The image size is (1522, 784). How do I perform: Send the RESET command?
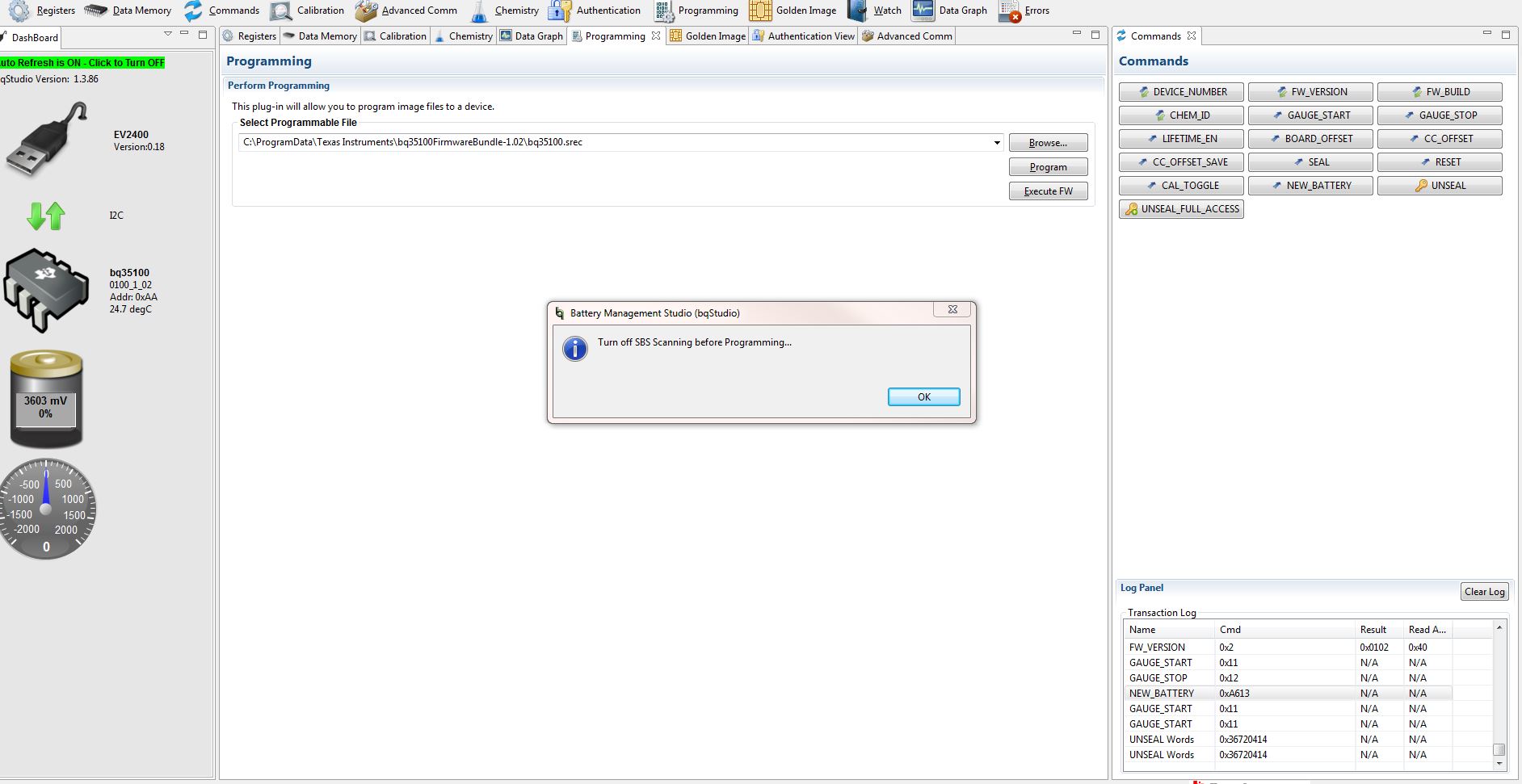point(1440,162)
